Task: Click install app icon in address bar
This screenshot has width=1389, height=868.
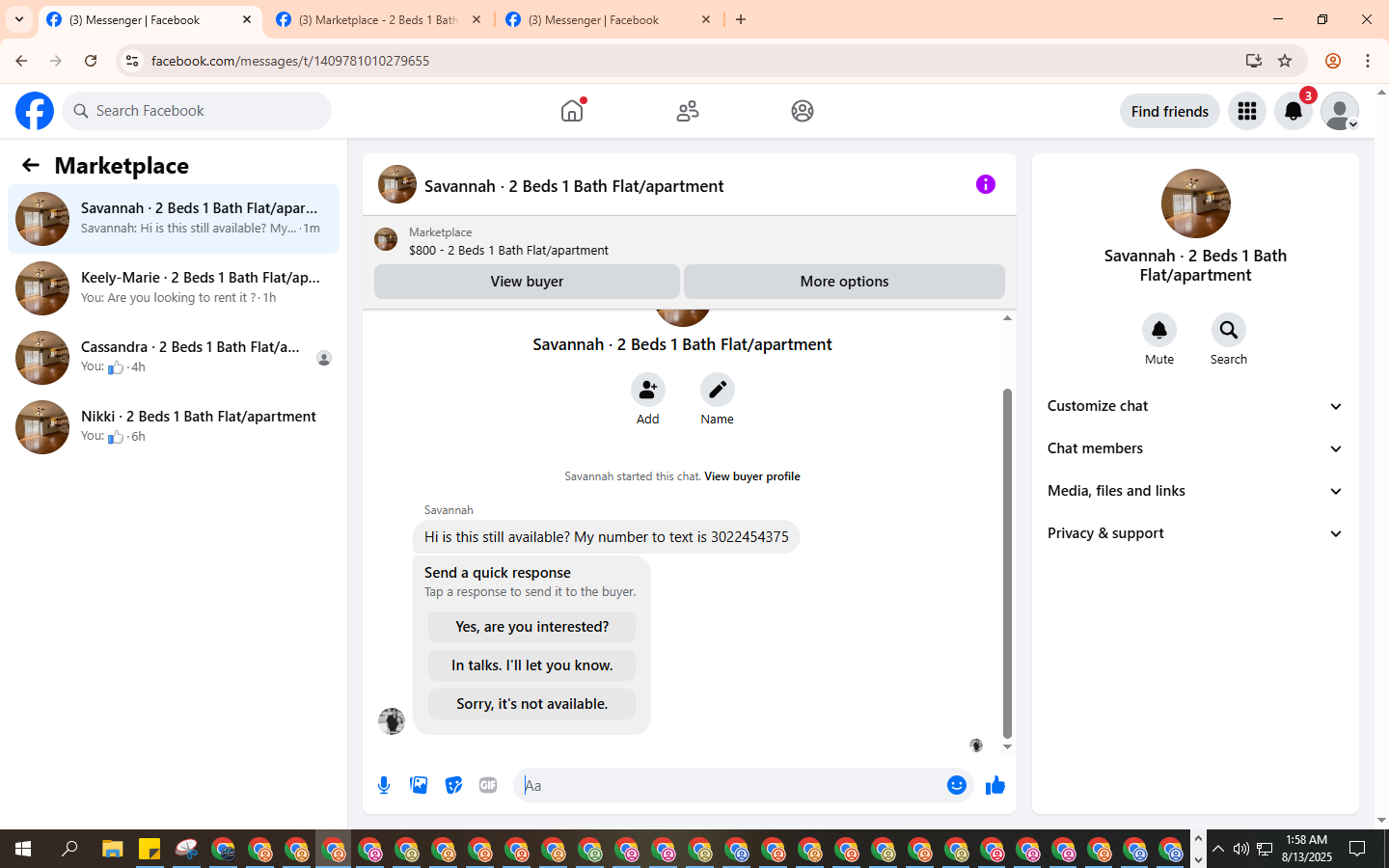Action: (x=1254, y=61)
